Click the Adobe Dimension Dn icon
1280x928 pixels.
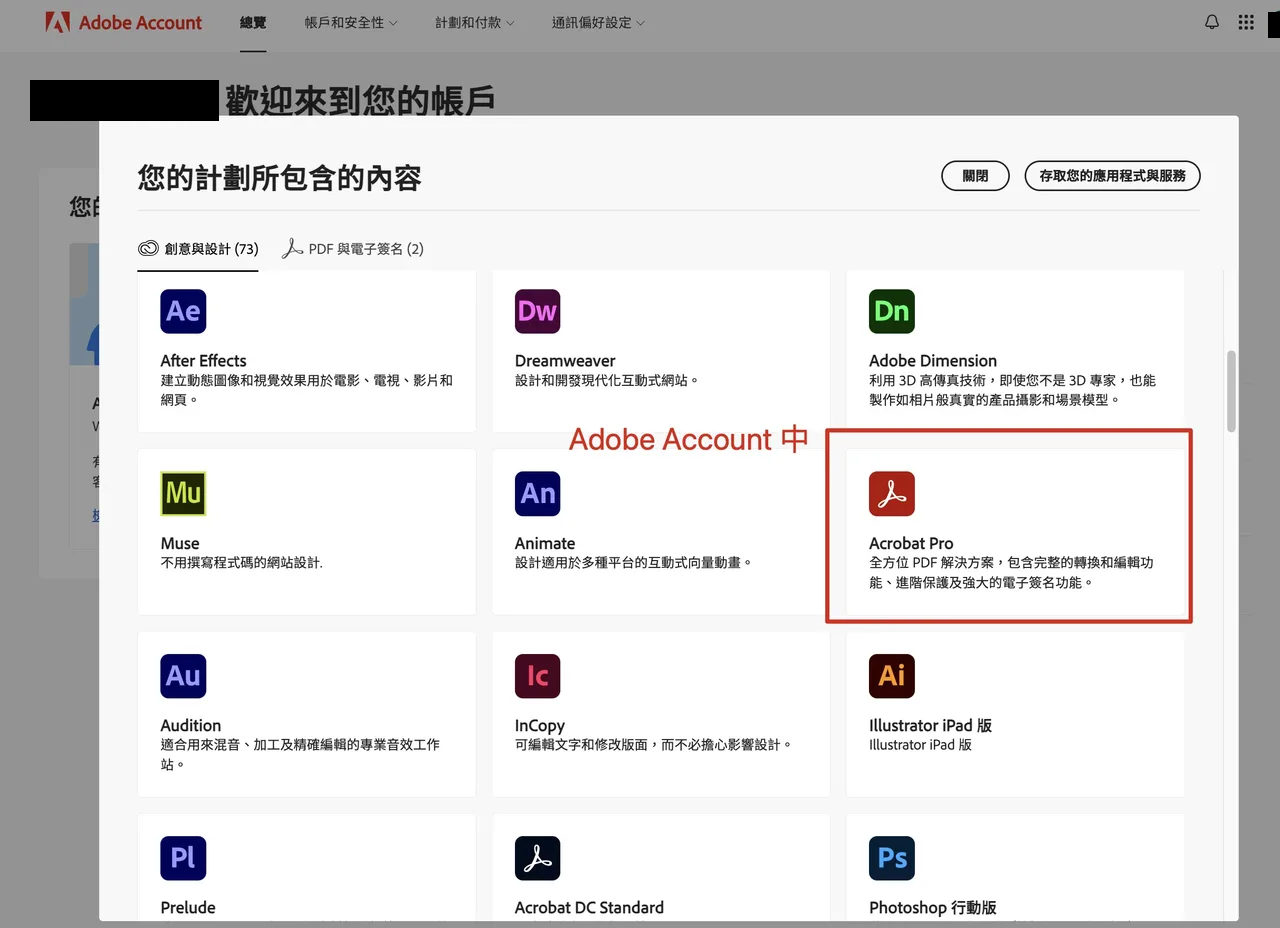[x=891, y=311]
